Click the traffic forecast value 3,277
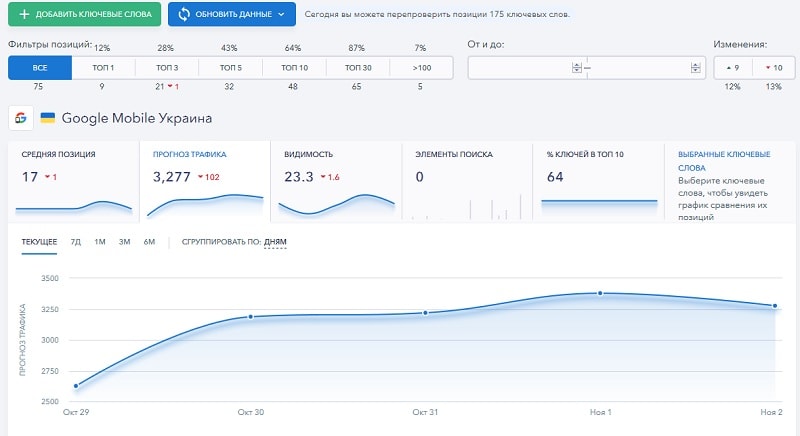 tap(171, 177)
